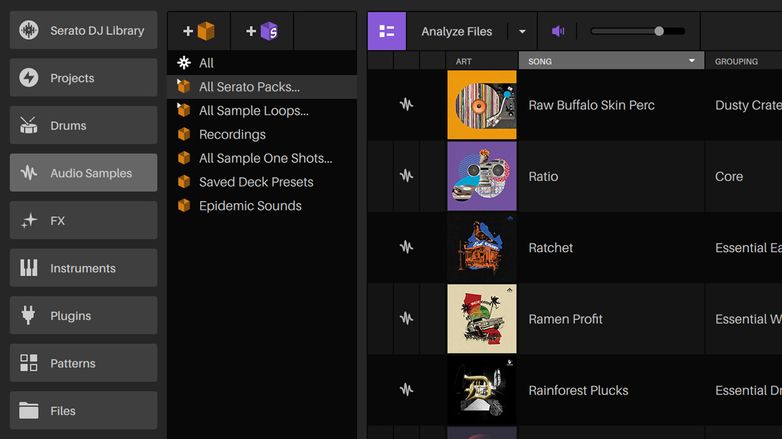Toggle the preview speaker icon
The height and width of the screenshot is (439, 782).
[558, 31]
